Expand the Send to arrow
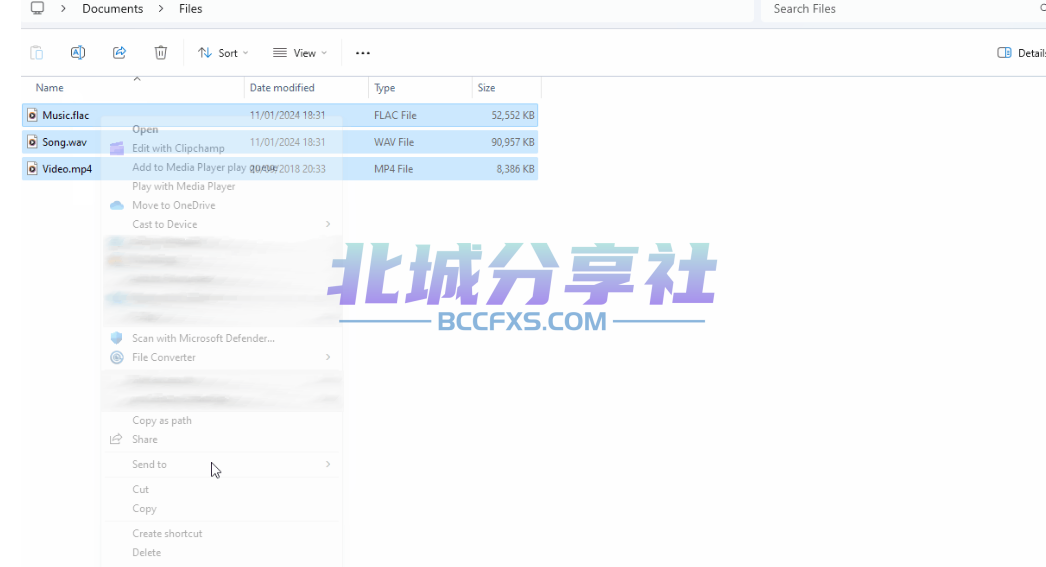 tap(328, 464)
